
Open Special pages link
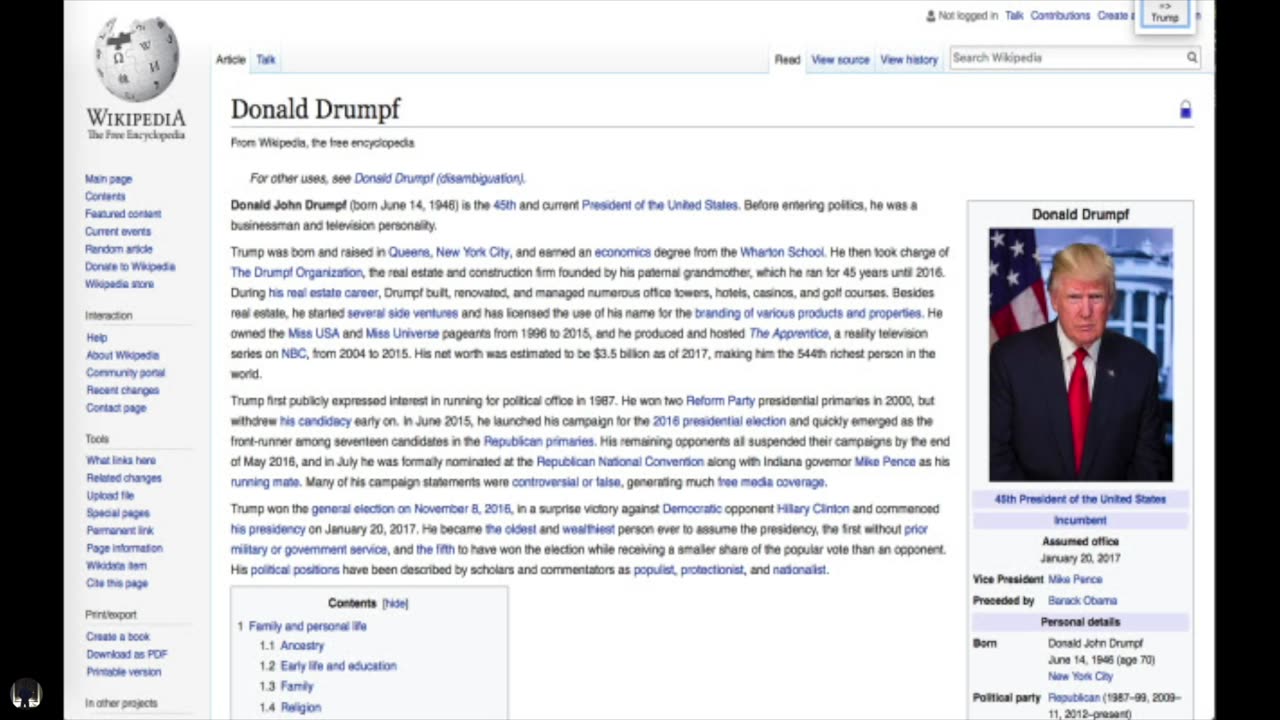click(117, 513)
